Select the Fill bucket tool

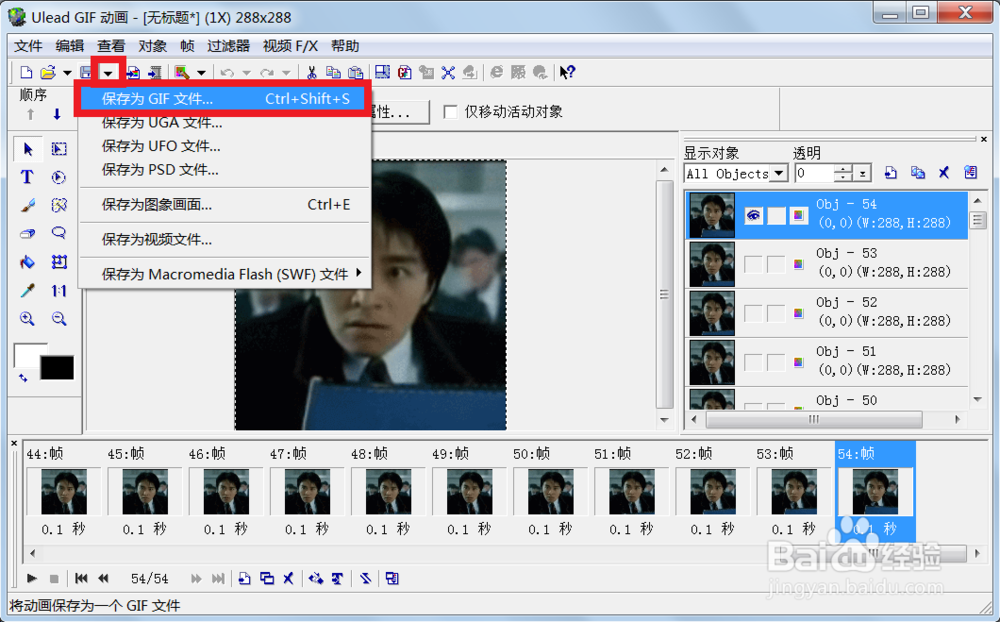point(27,262)
